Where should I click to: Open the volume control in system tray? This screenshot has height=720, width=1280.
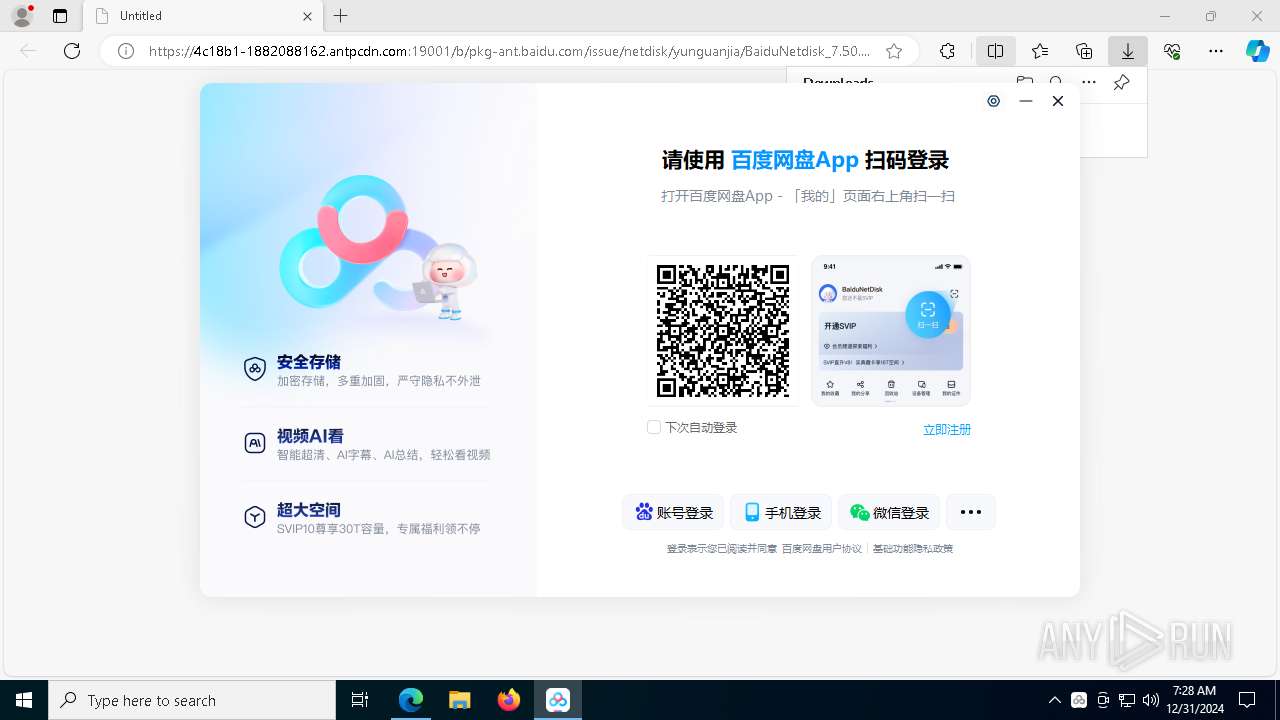coord(1151,700)
